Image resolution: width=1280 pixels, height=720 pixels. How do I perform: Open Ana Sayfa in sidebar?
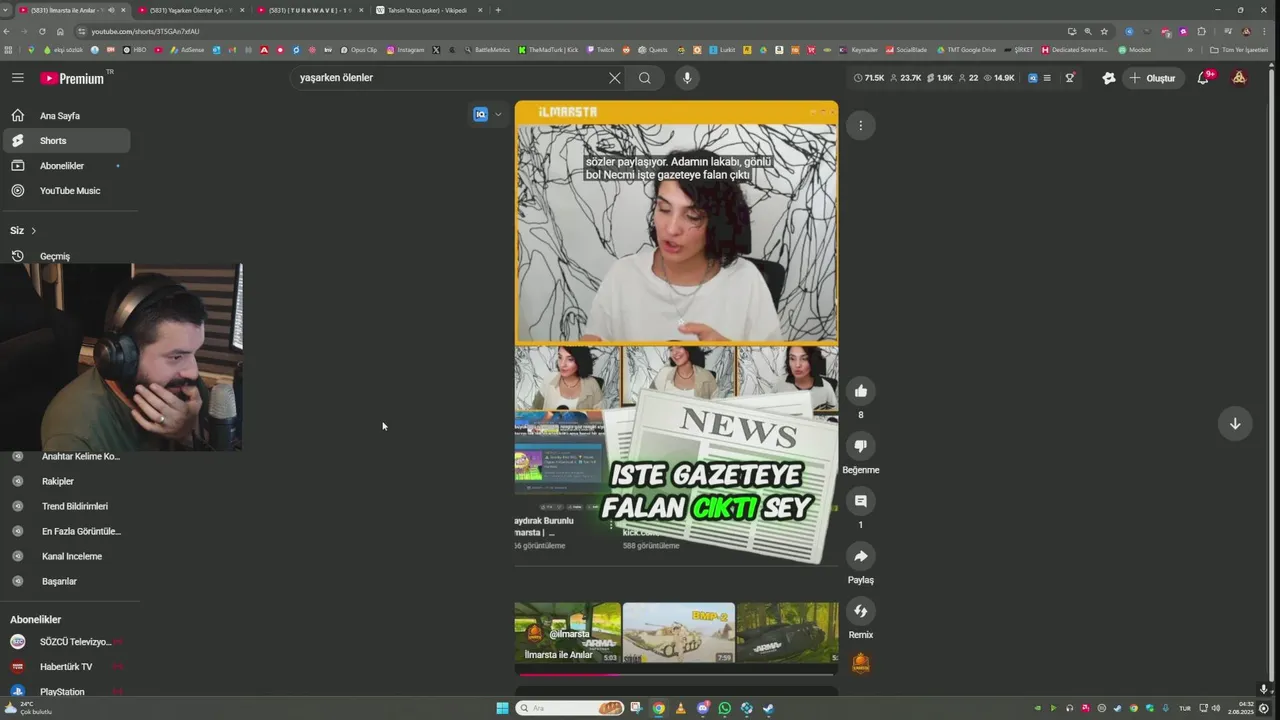coord(66,116)
